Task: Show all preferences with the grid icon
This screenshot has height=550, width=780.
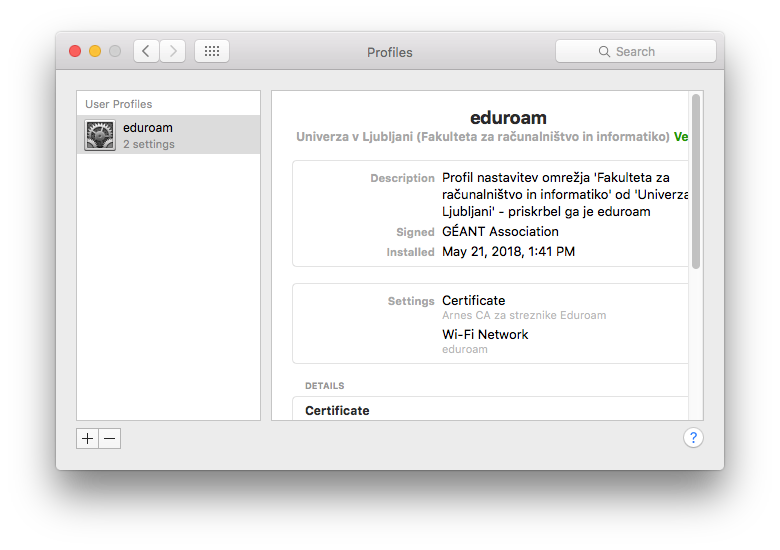Action: (212, 51)
